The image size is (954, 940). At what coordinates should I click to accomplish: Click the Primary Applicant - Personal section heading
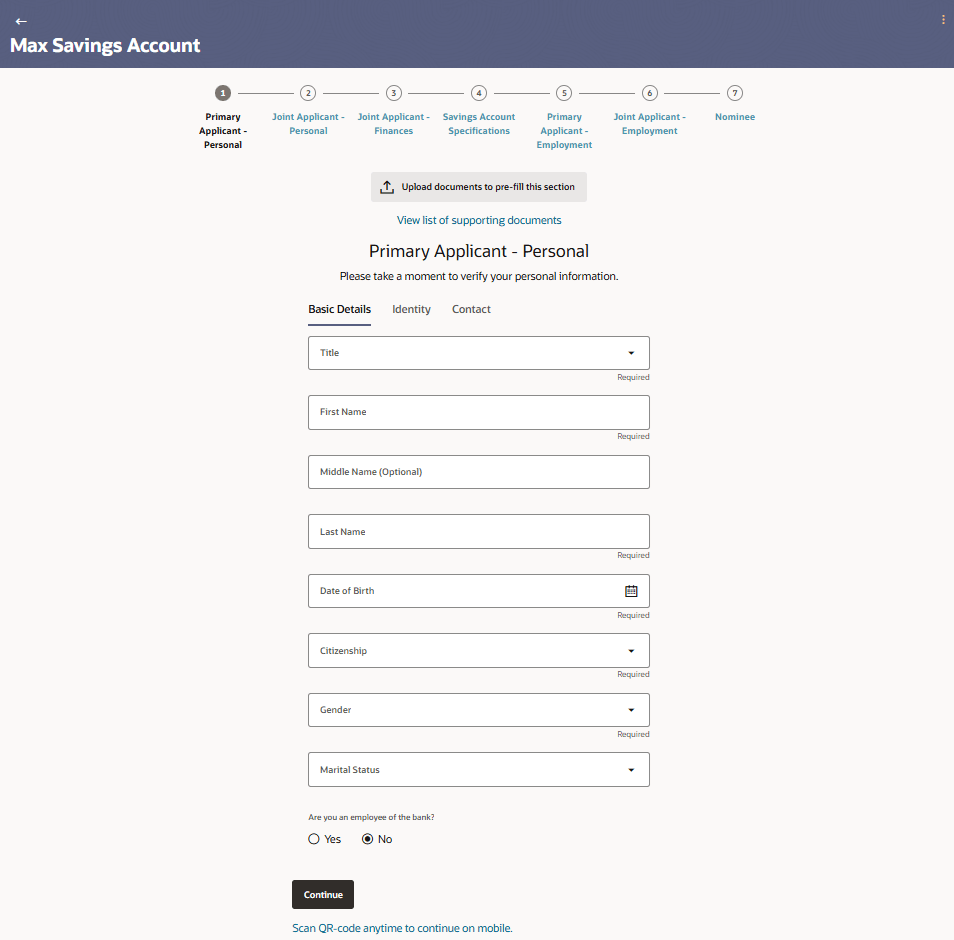[x=479, y=251]
